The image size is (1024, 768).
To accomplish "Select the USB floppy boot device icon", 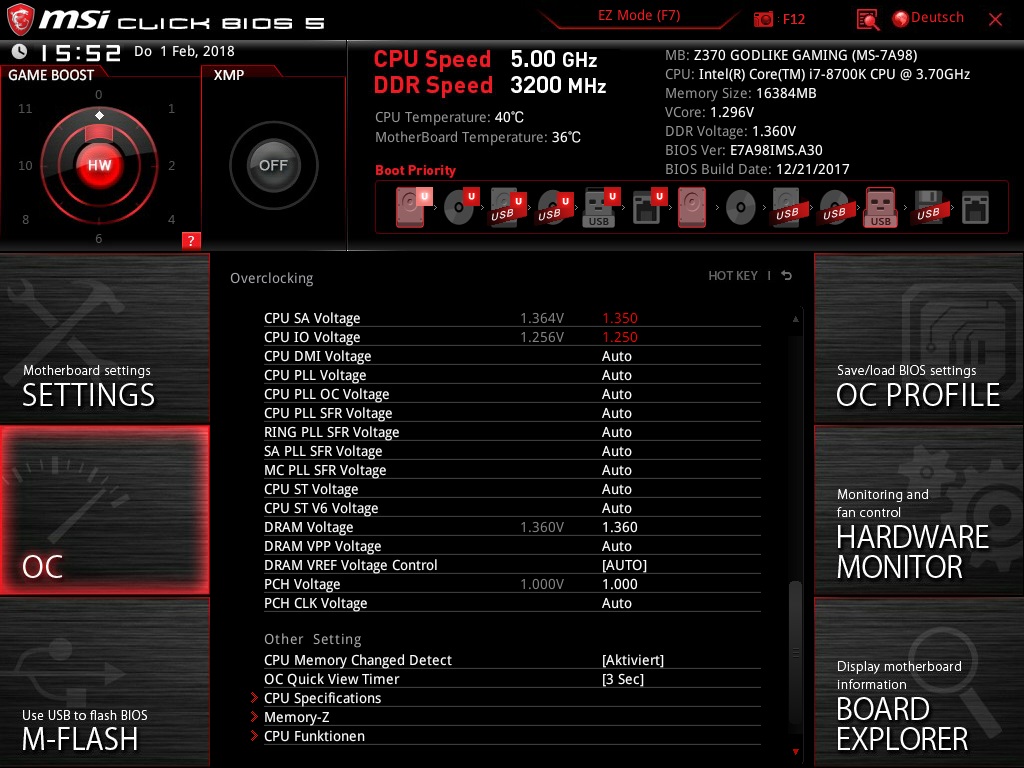I will coord(928,207).
